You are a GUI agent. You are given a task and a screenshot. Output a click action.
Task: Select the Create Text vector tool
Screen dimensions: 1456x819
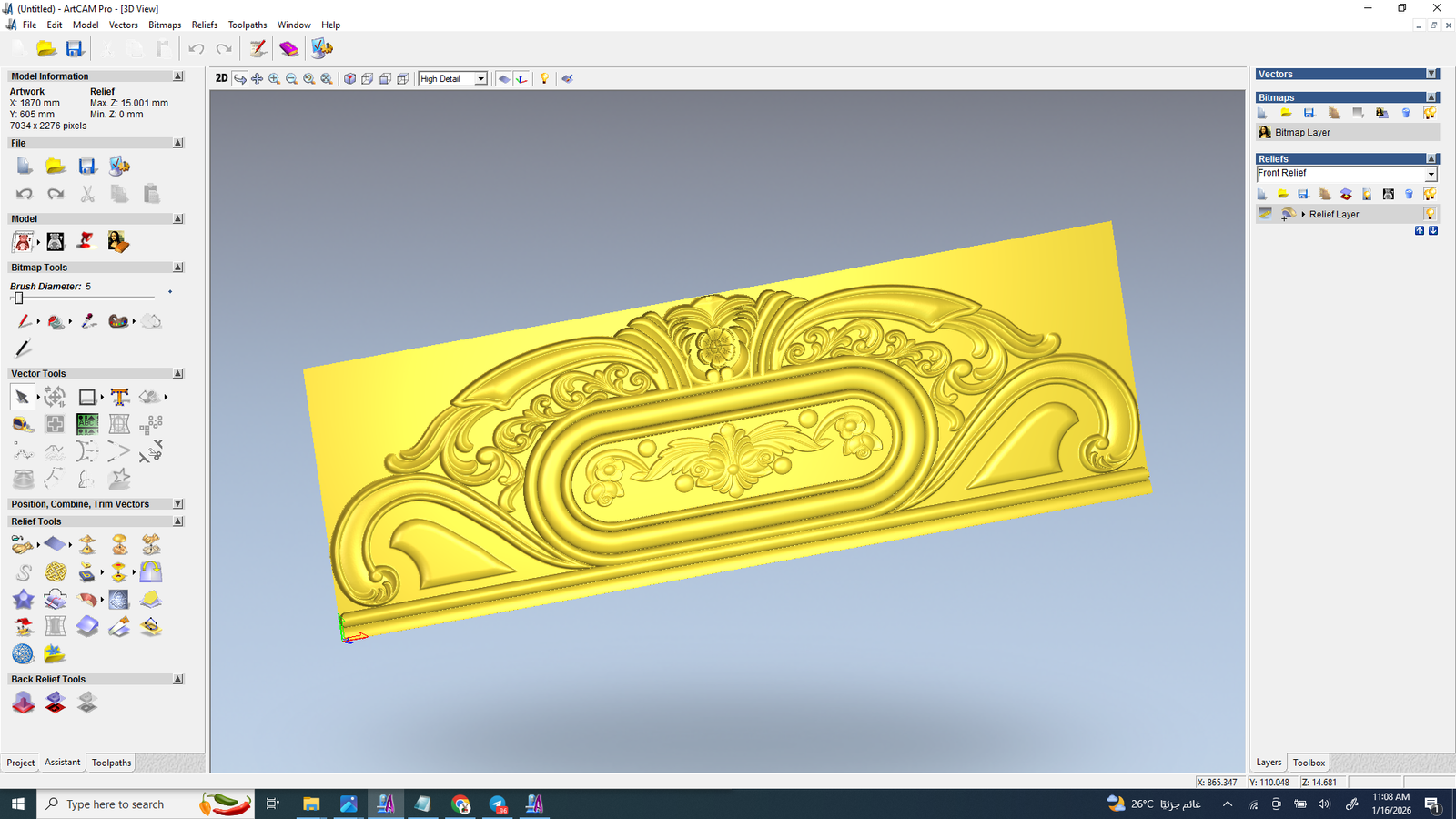(x=119, y=397)
